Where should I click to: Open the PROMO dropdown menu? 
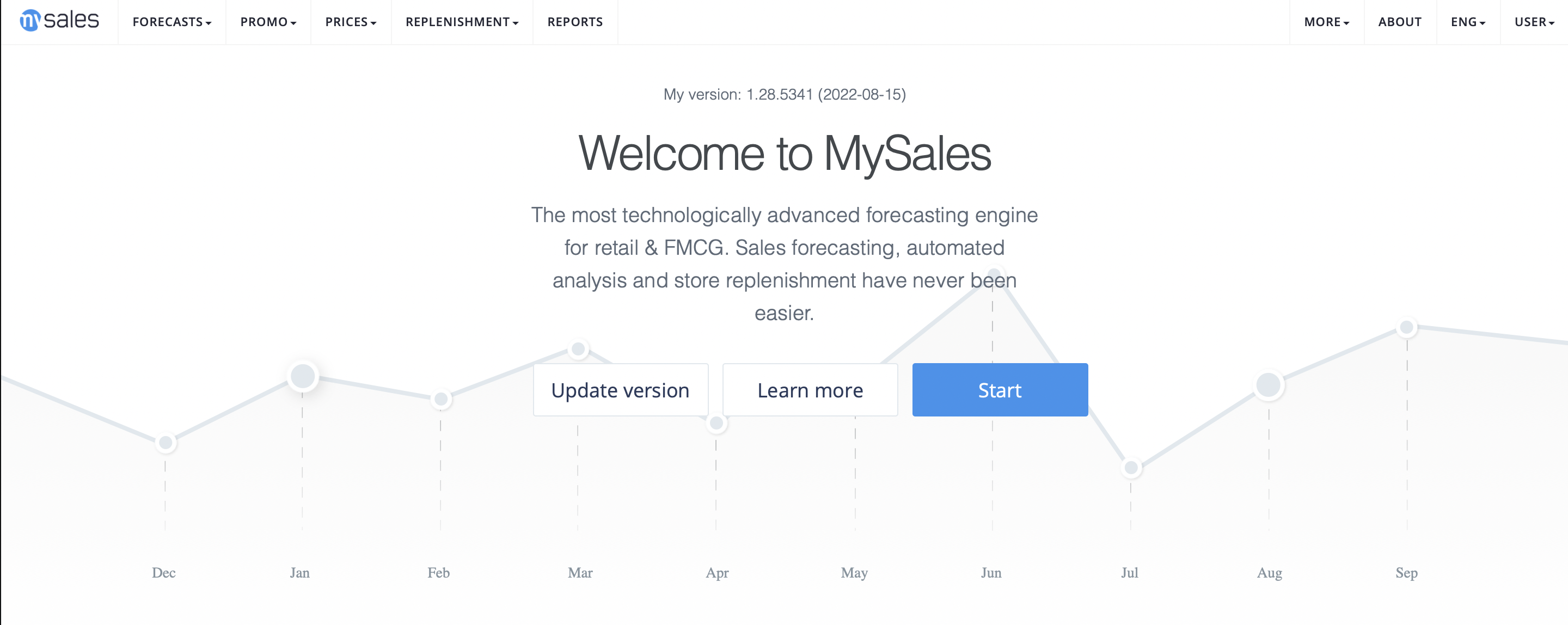(268, 22)
